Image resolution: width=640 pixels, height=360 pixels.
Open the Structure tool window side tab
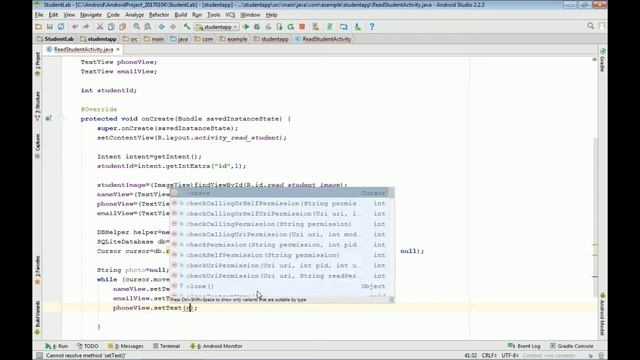[38, 107]
